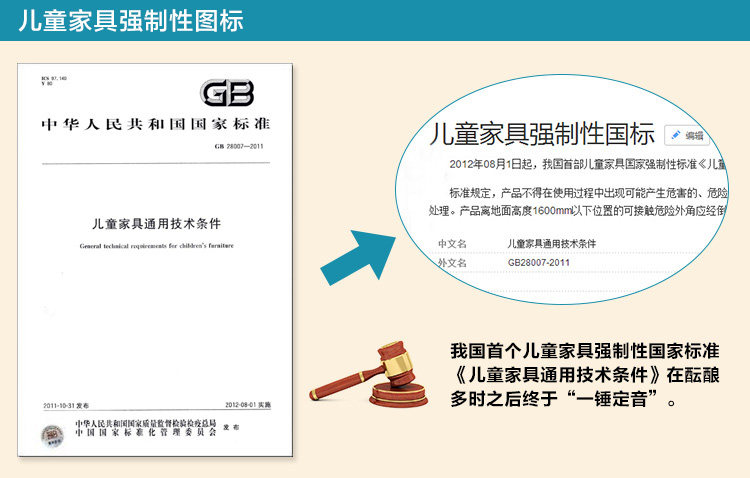Click the date 2012-08-01 实施
The width and height of the screenshot is (750, 478).
[x=248, y=405]
